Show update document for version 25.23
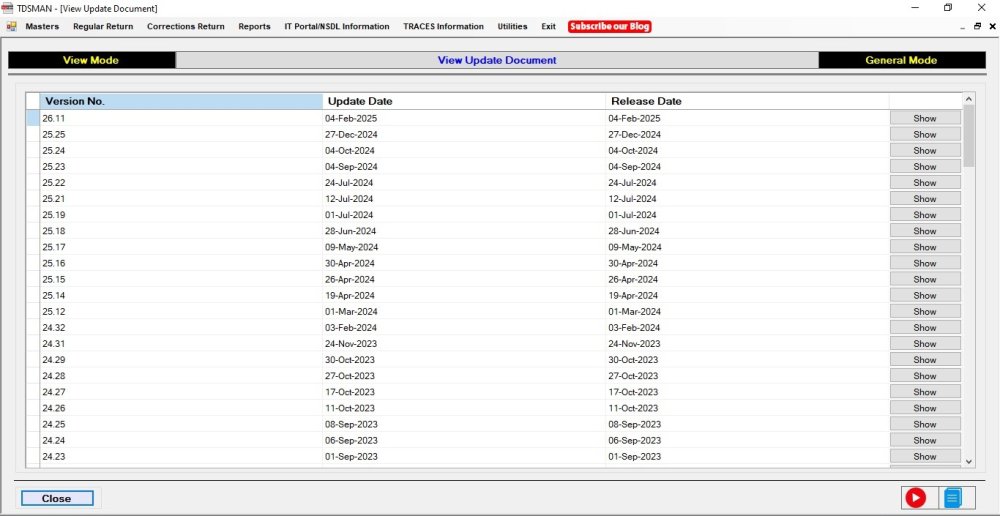The width and height of the screenshot is (1000, 516). click(x=925, y=166)
